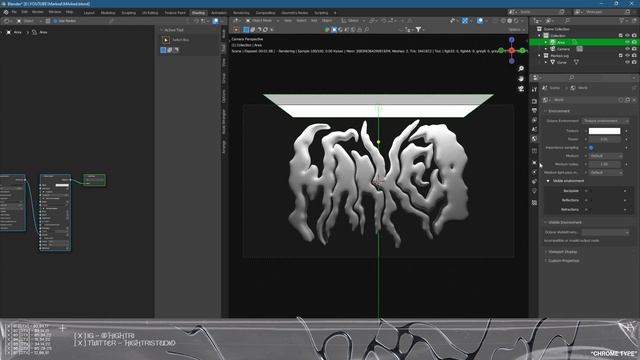Open the View Layer properties tab icon
This screenshot has width=640, height=360.
(534, 120)
